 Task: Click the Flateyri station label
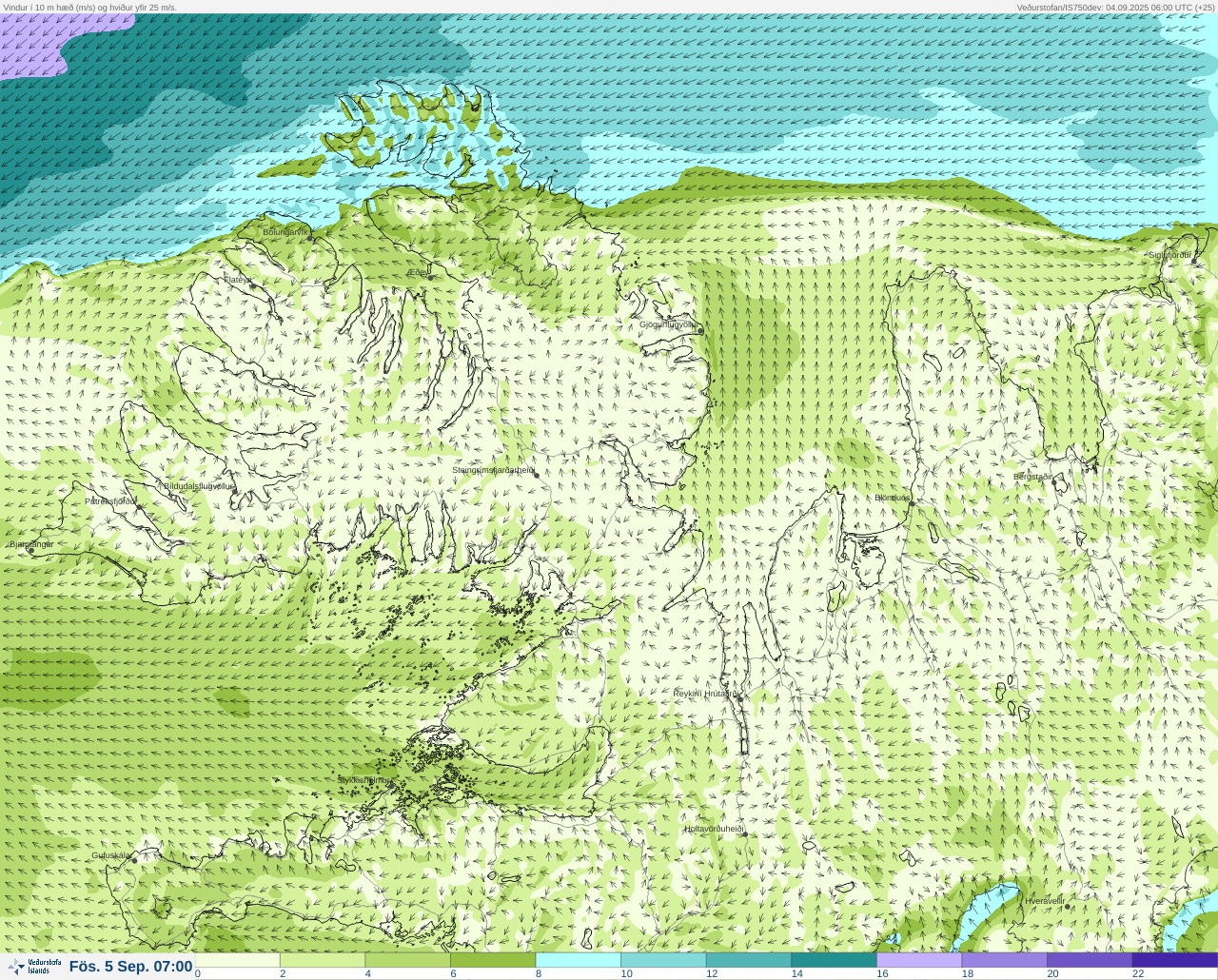coord(238,280)
